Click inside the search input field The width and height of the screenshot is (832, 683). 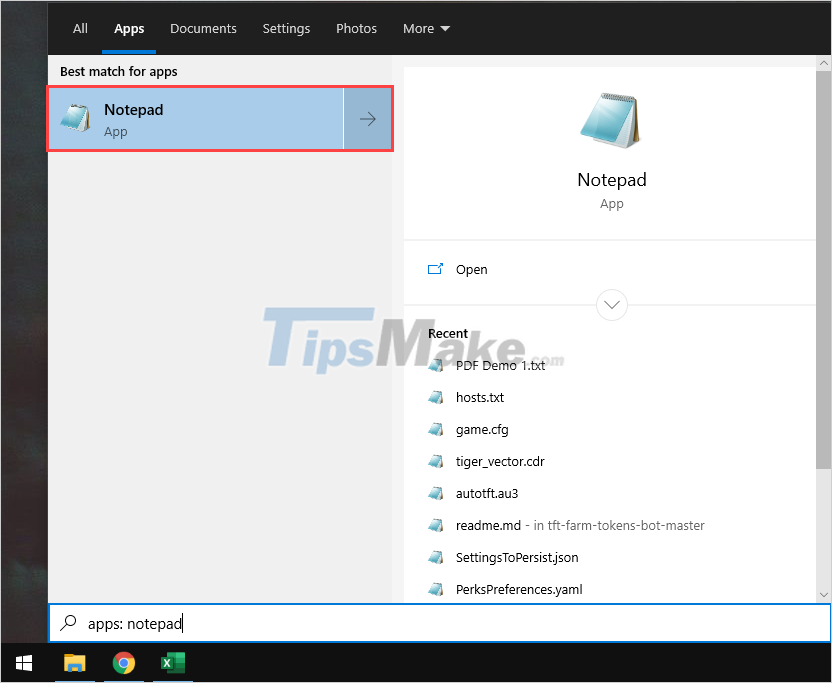point(300,623)
